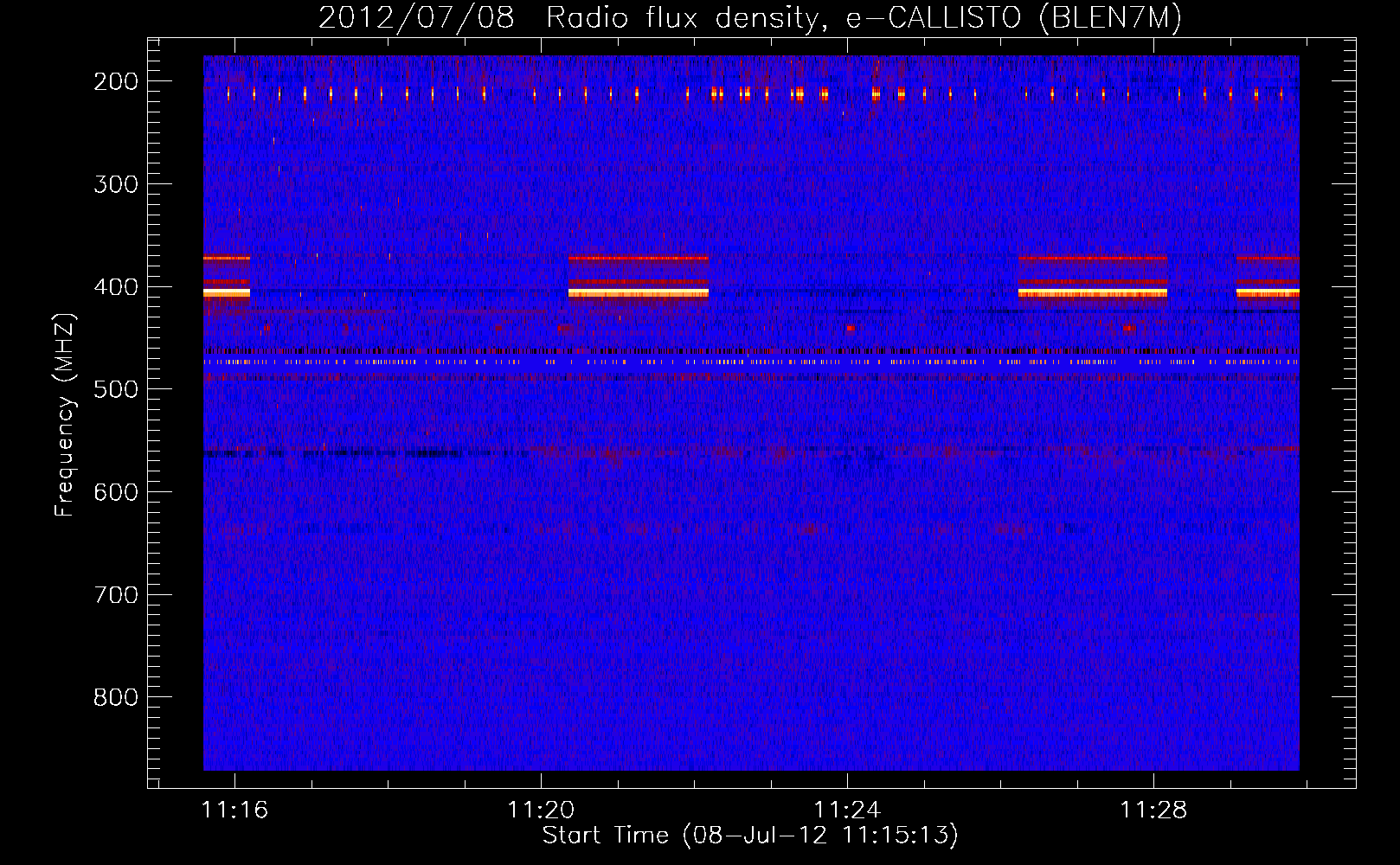The height and width of the screenshot is (865, 1400).
Task: Click the 11:16 time tick label
Action: 234,810
